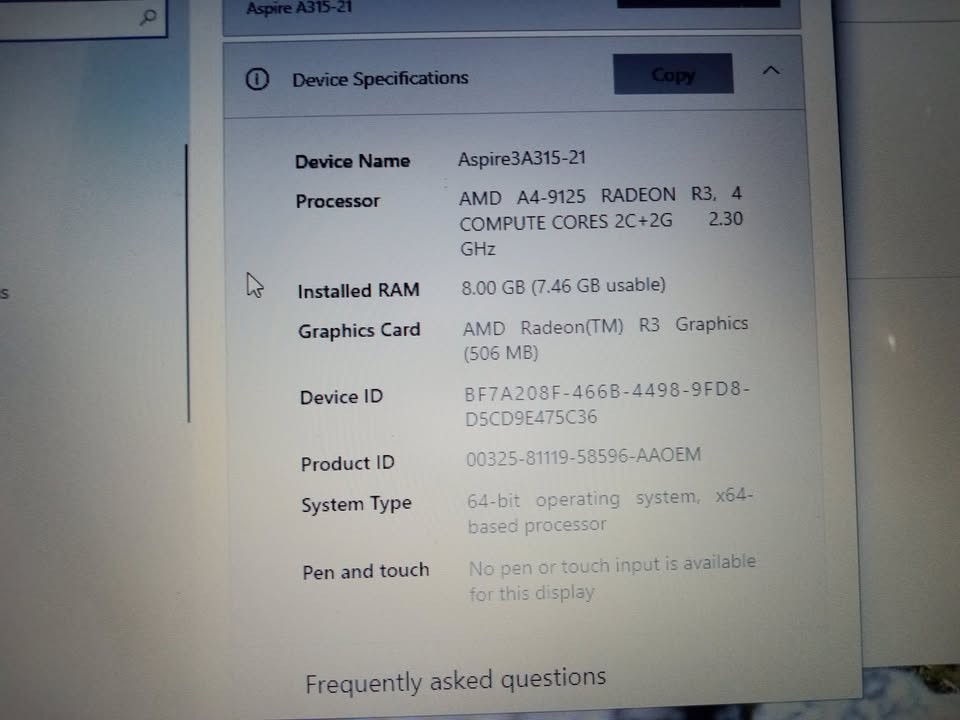960x720 pixels.
Task: Click the "Graphics Card" label
Action: 359,331
